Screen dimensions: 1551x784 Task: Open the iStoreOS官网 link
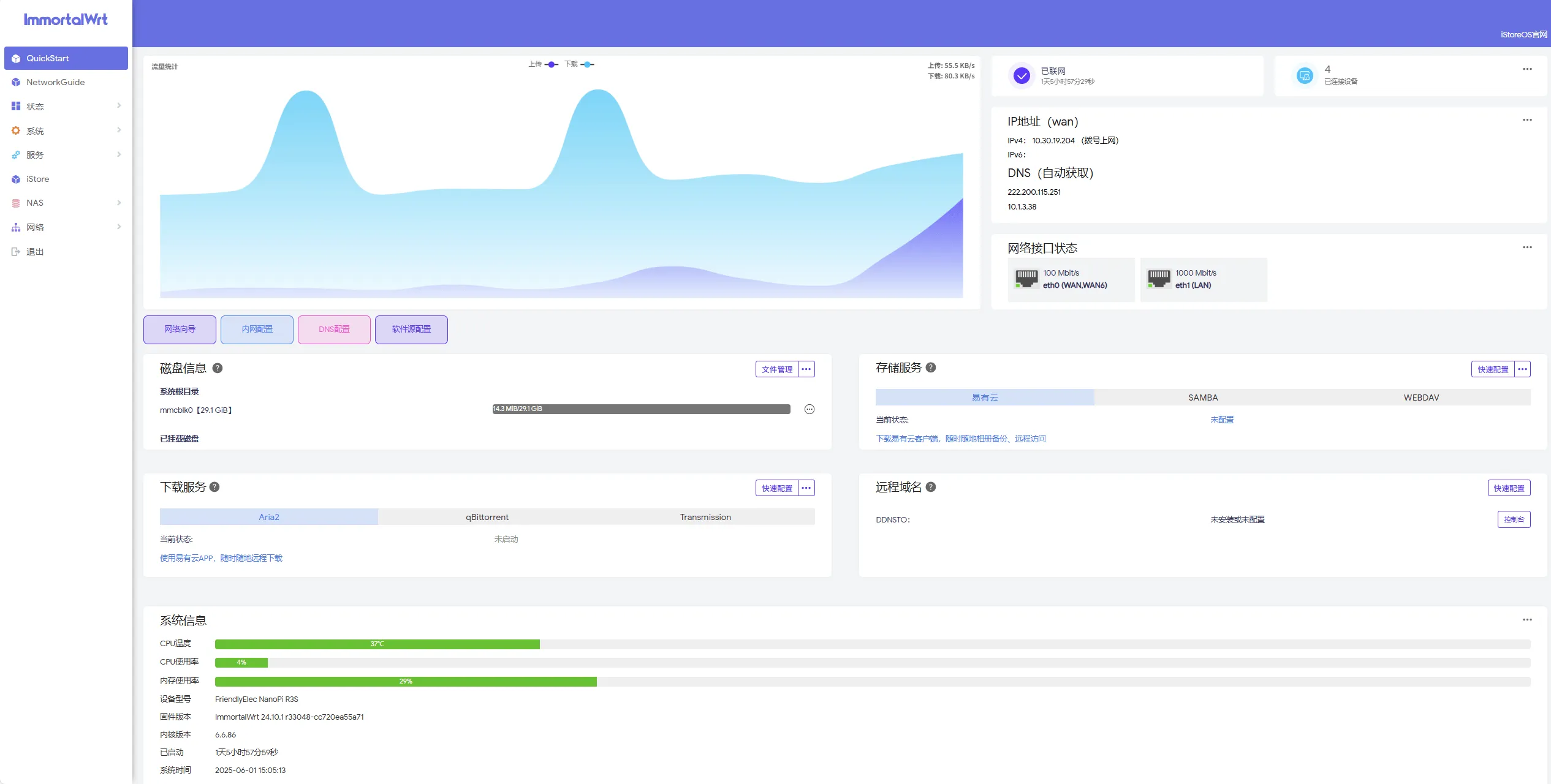1523,35
